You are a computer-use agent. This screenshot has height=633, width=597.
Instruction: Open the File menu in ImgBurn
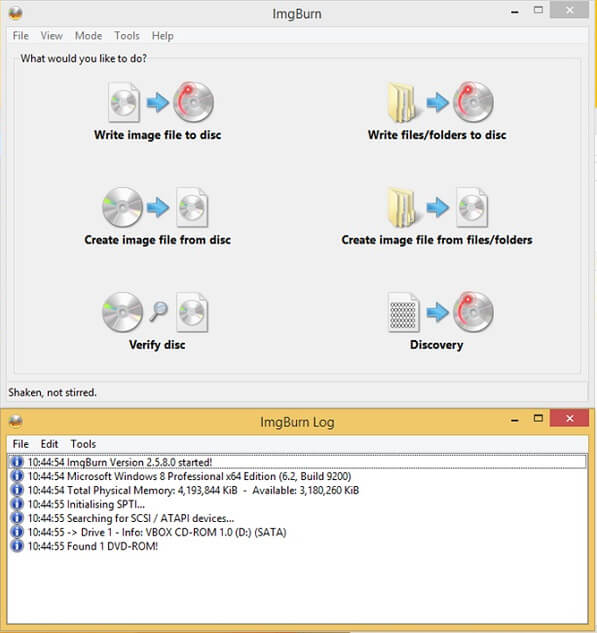coord(21,36)
